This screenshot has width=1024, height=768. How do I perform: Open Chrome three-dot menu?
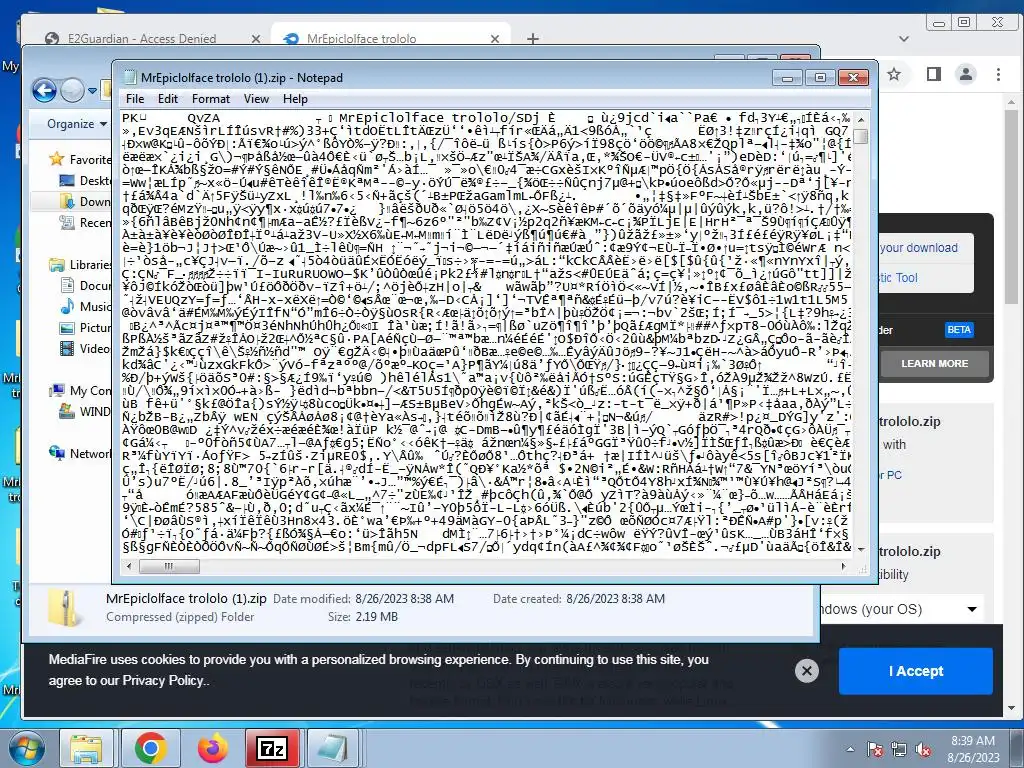[x=998, y=74]
